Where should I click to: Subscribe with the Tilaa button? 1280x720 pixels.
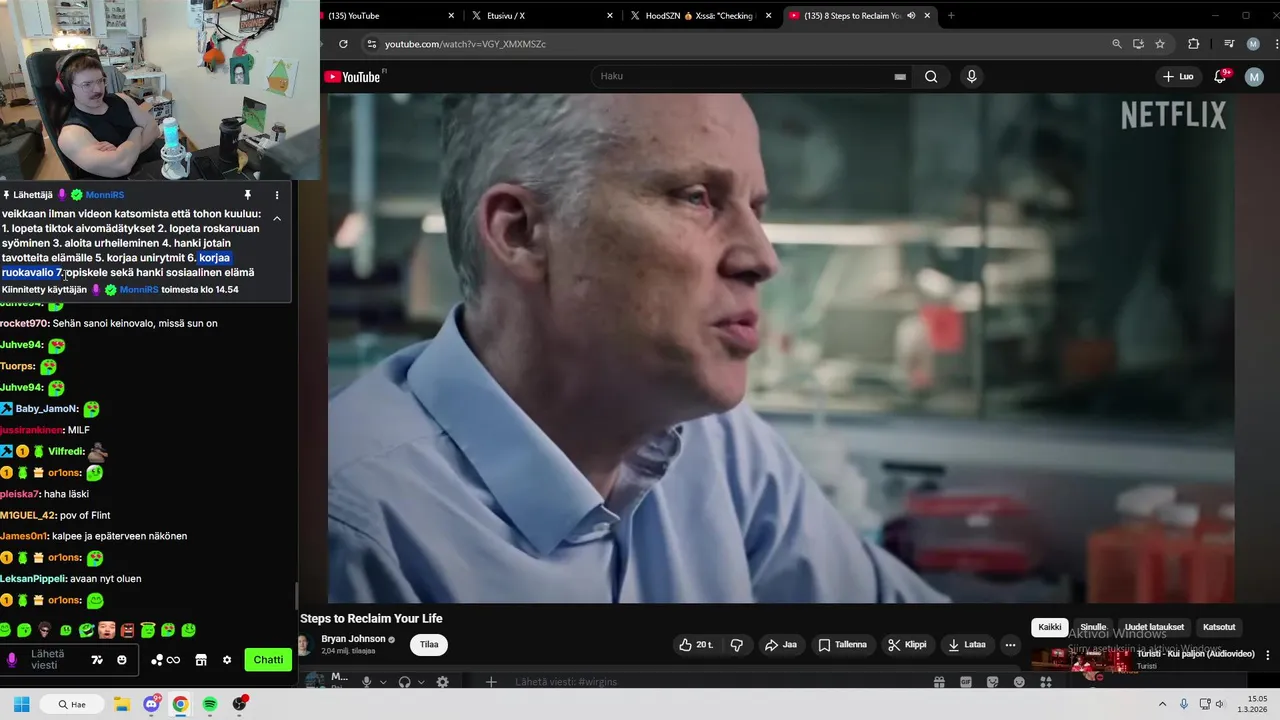(x=429, y=645)
